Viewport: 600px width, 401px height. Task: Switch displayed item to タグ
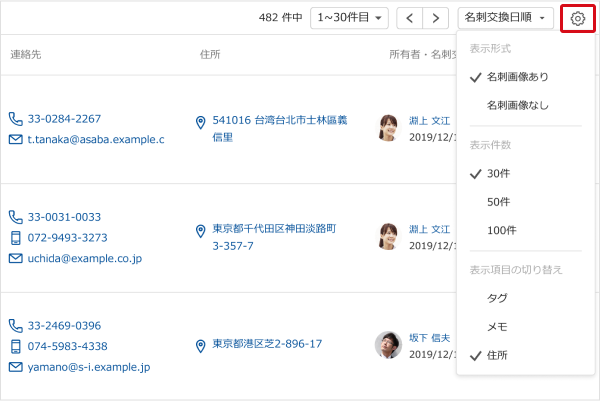point(496,299)
